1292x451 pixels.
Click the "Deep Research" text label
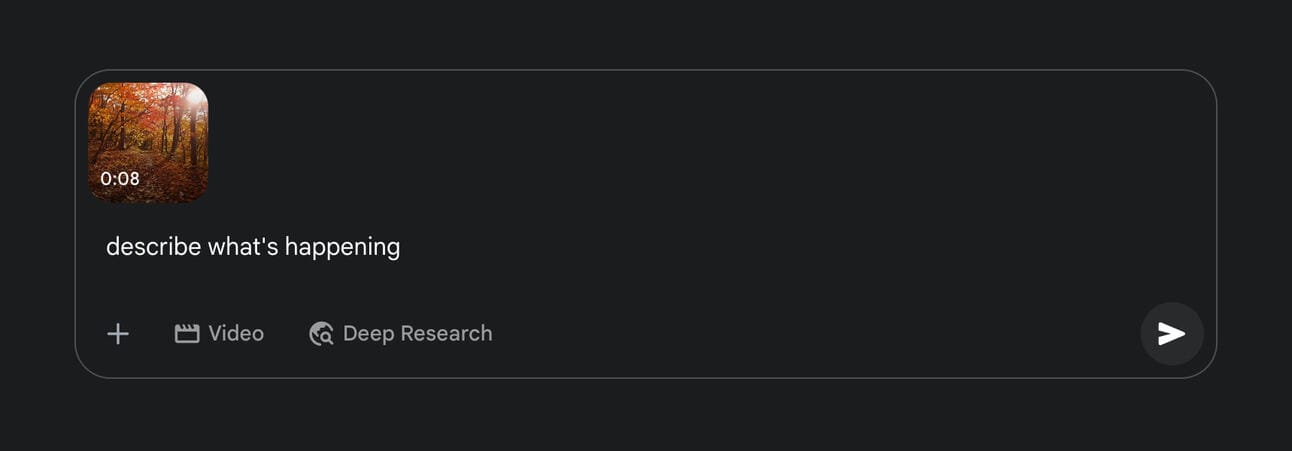[x=417, y=334]
